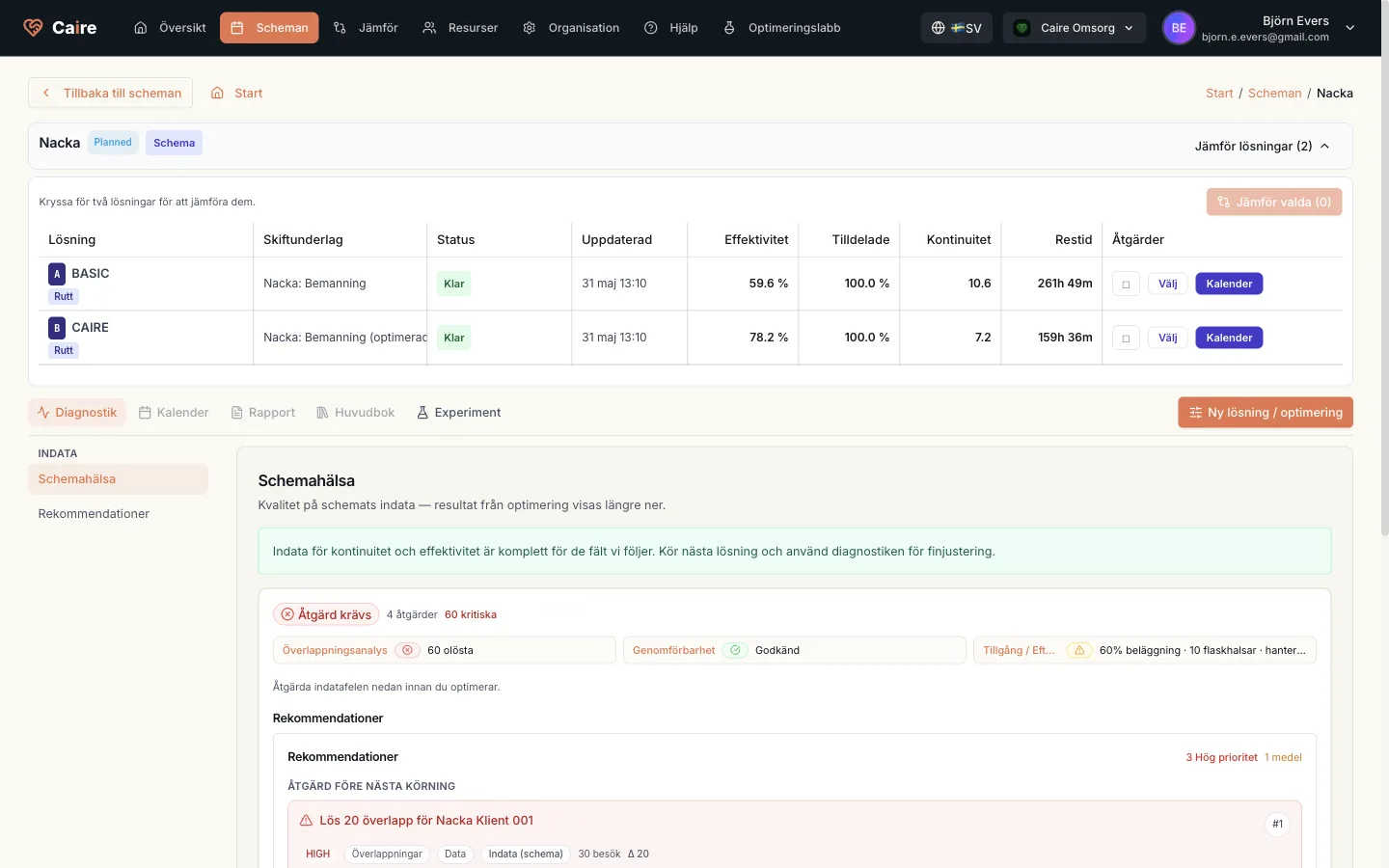Open the Hjälp question mark icon
This screenshot has width=1389, height=868.
tap(651, 28)
